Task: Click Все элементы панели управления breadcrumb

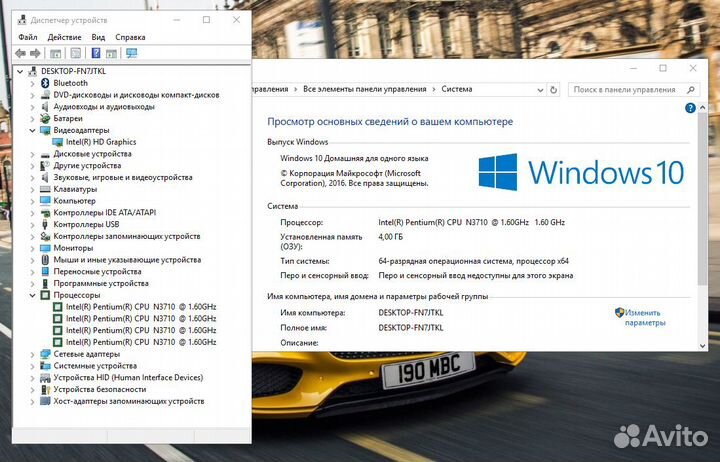Action: click(365, 89)
